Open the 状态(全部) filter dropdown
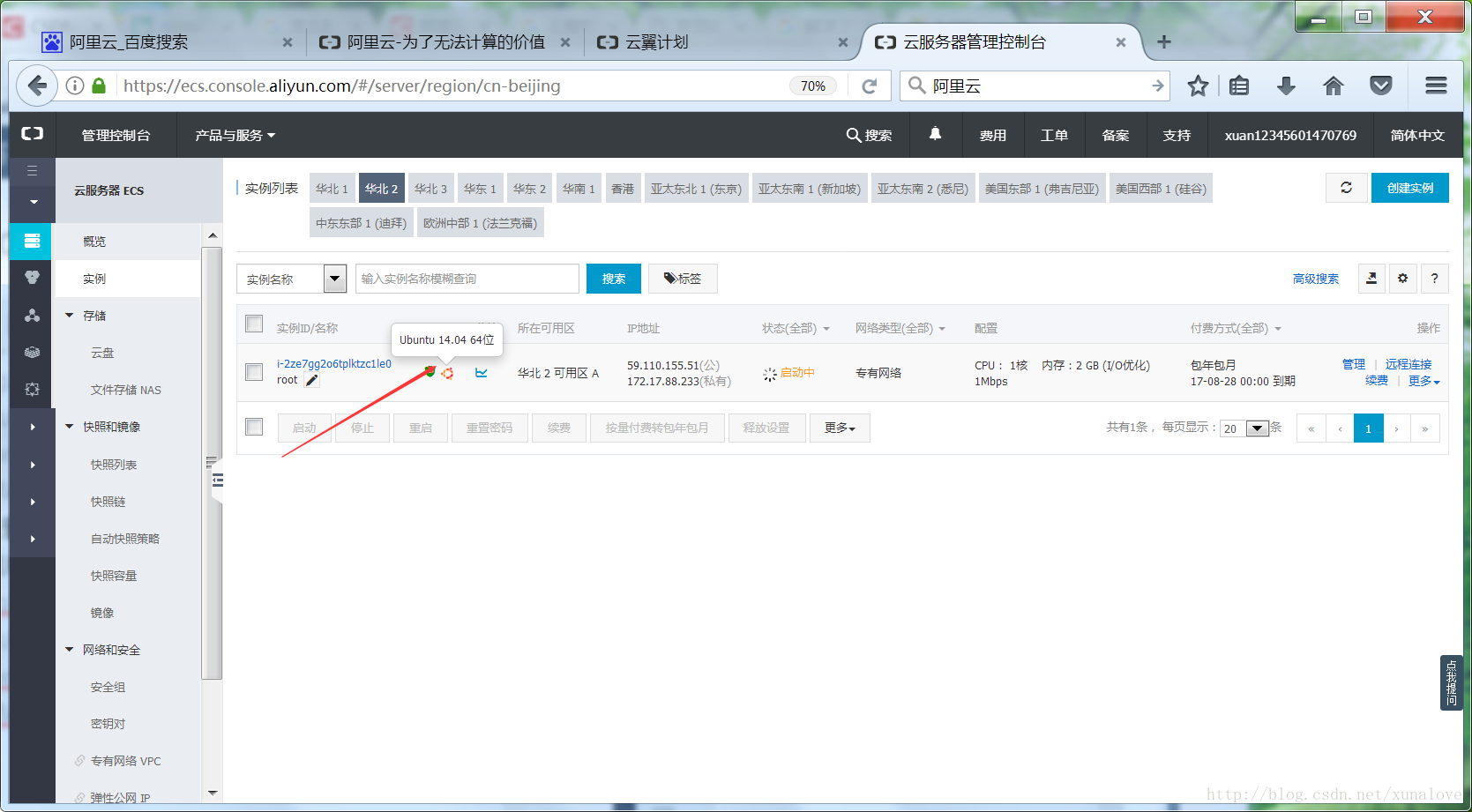This screenshot has height=812, width=1472. [796, 328]
